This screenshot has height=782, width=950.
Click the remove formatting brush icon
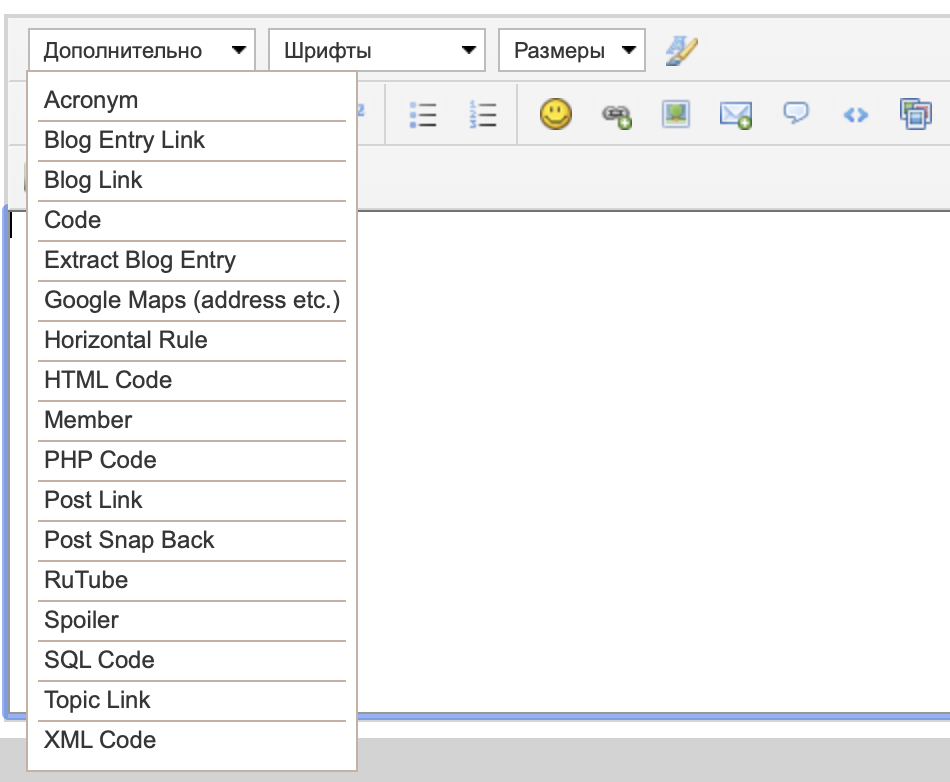(x=682, y=51)
